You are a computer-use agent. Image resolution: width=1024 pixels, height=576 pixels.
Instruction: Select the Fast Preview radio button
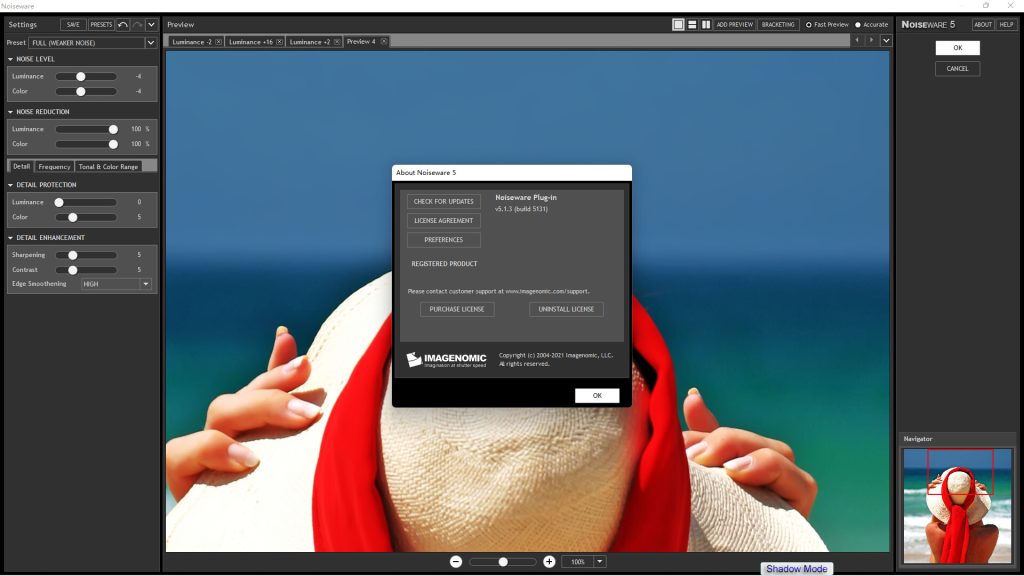click(809, 25)
